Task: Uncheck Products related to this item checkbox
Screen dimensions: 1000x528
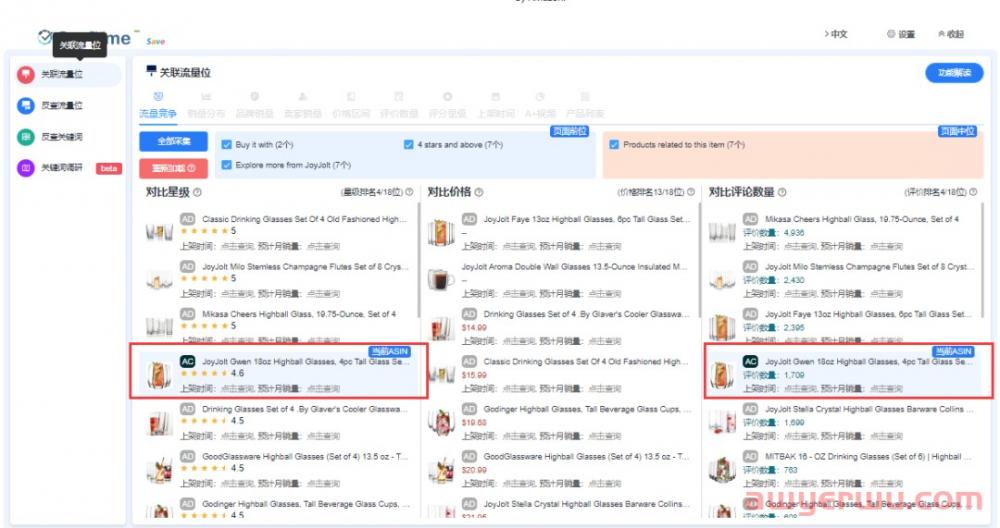Action: (614, 145)
